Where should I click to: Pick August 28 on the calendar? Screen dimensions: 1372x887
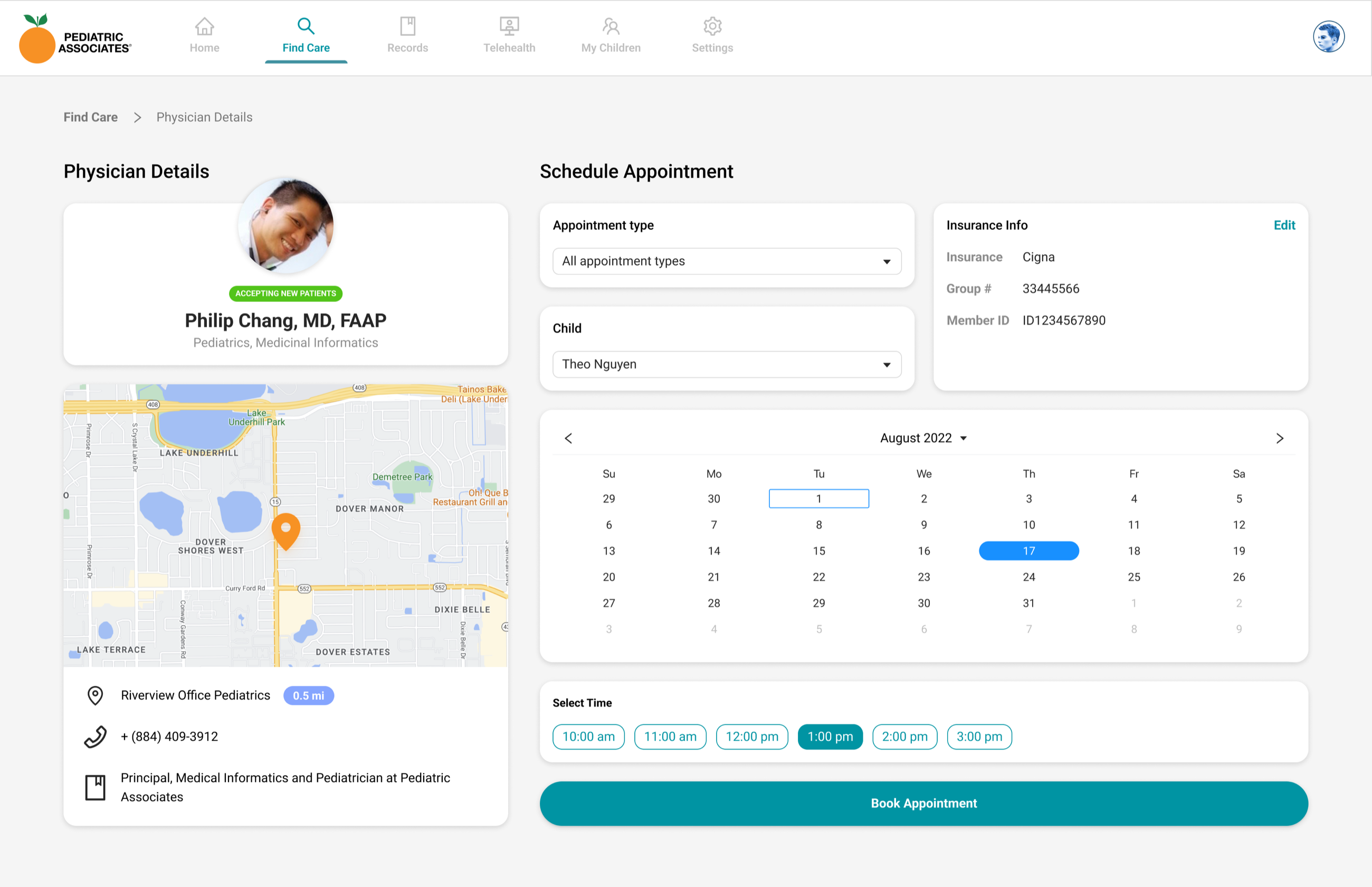[713, 603]
